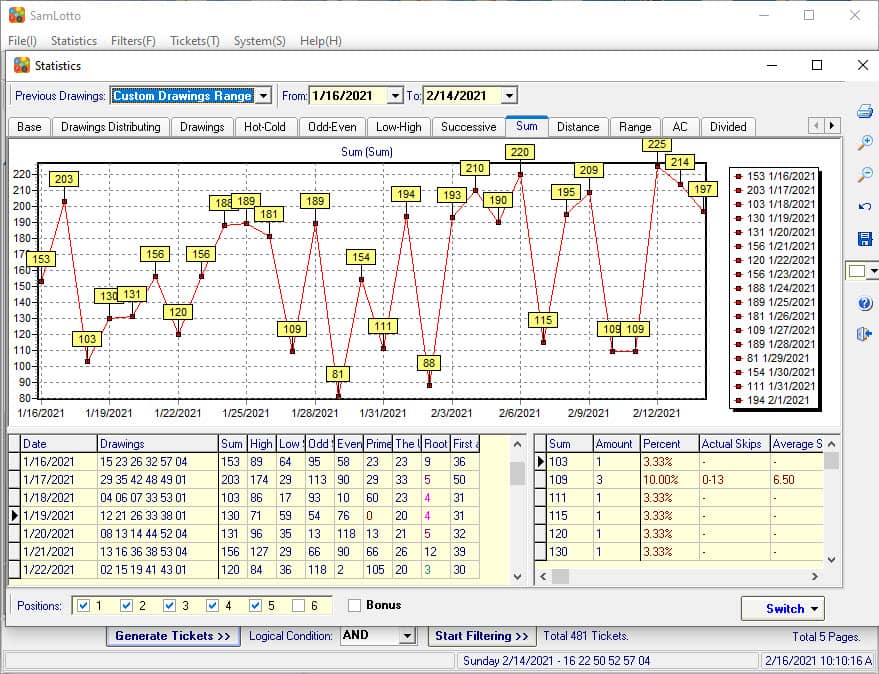Click the Date column header
This screenshot has height=674, width=879.
coord(59,444)
